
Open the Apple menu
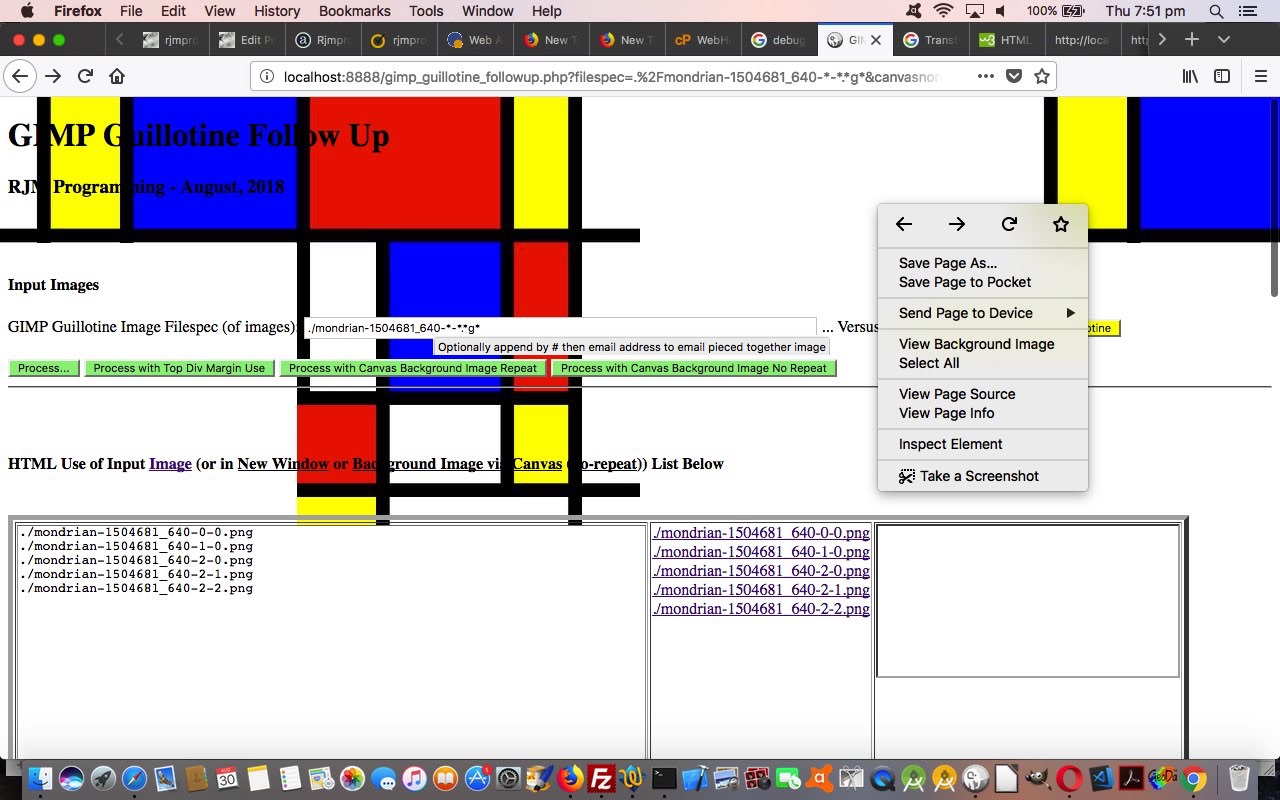tap(27, 11)
